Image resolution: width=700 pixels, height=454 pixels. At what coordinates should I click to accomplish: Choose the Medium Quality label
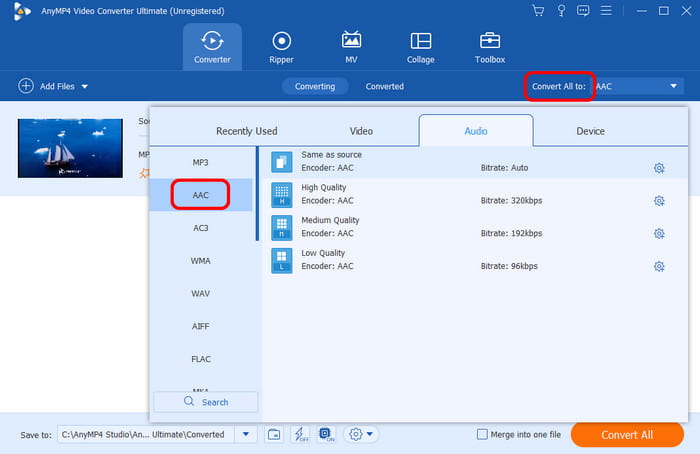pos(330,220)
